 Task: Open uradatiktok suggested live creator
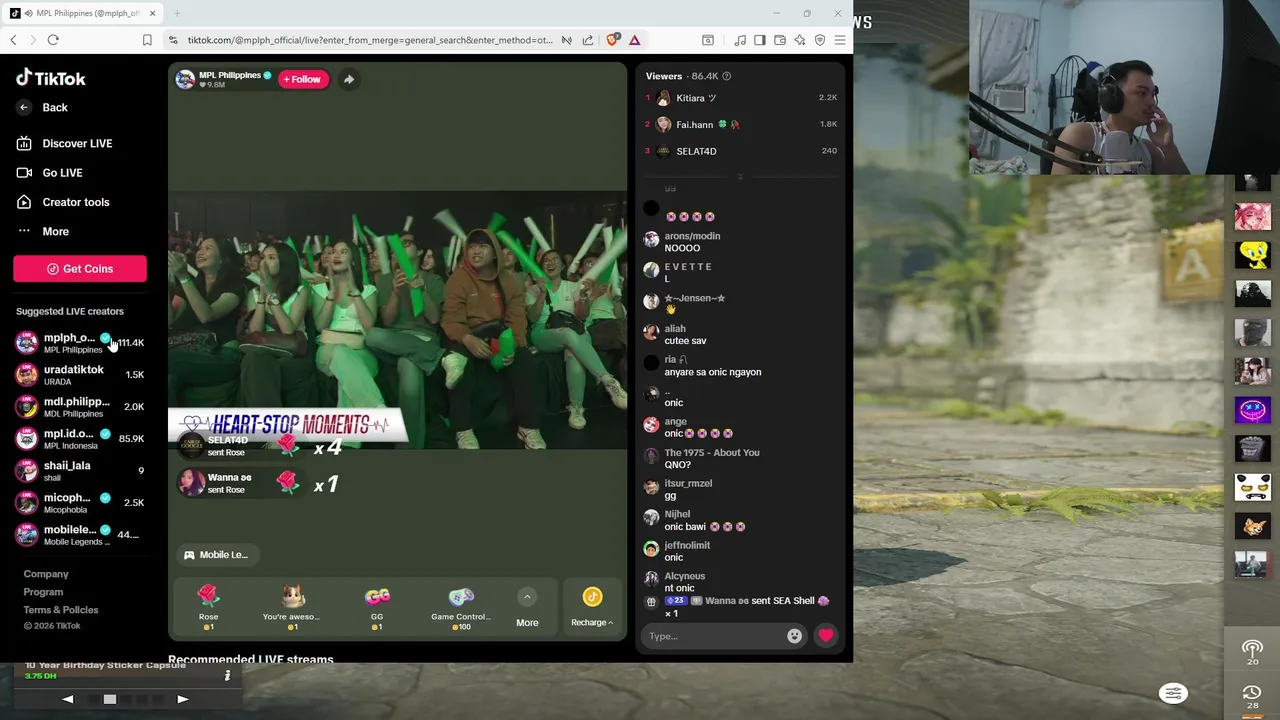(x=80, y=375)
